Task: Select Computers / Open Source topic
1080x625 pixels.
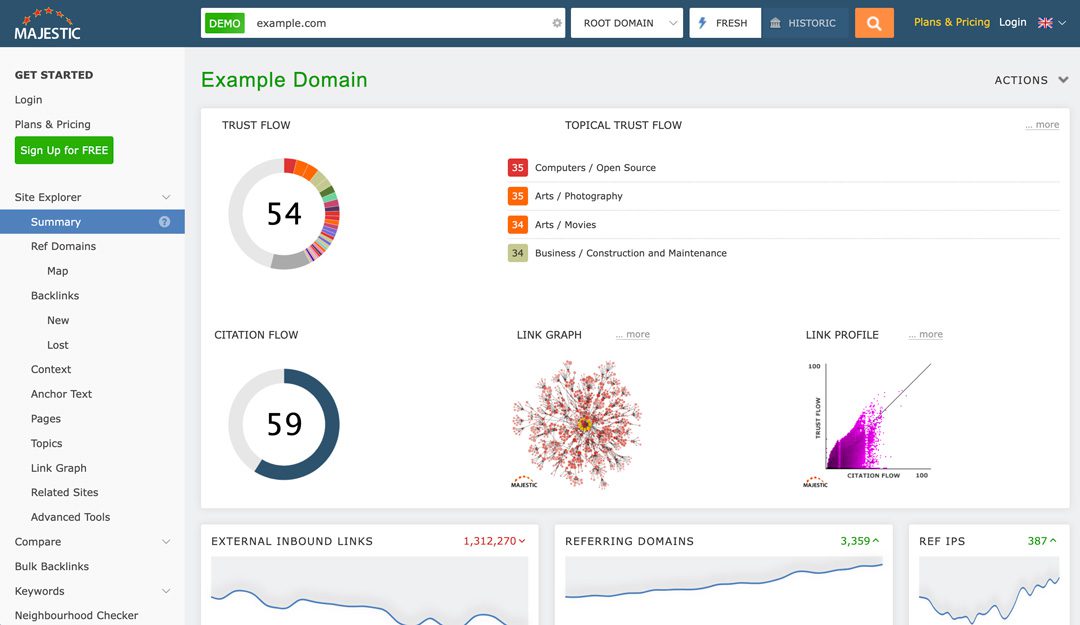Action: click(595, 167)
